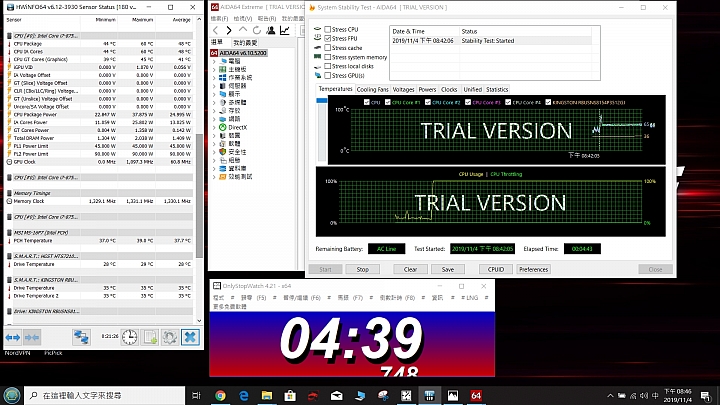Viewport: 720px width, 405px height.
Task: Select the DirectX item in AIDA64 tree
Action: [238, 127]
